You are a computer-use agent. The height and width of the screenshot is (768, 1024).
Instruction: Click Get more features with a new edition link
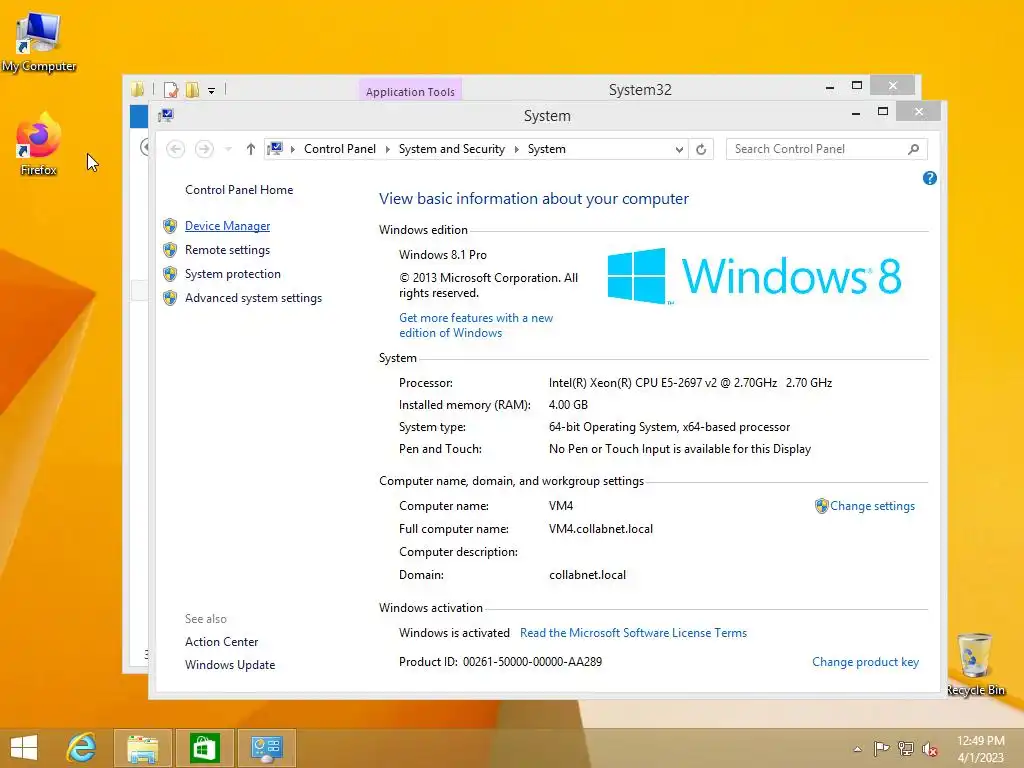[476, 325]
